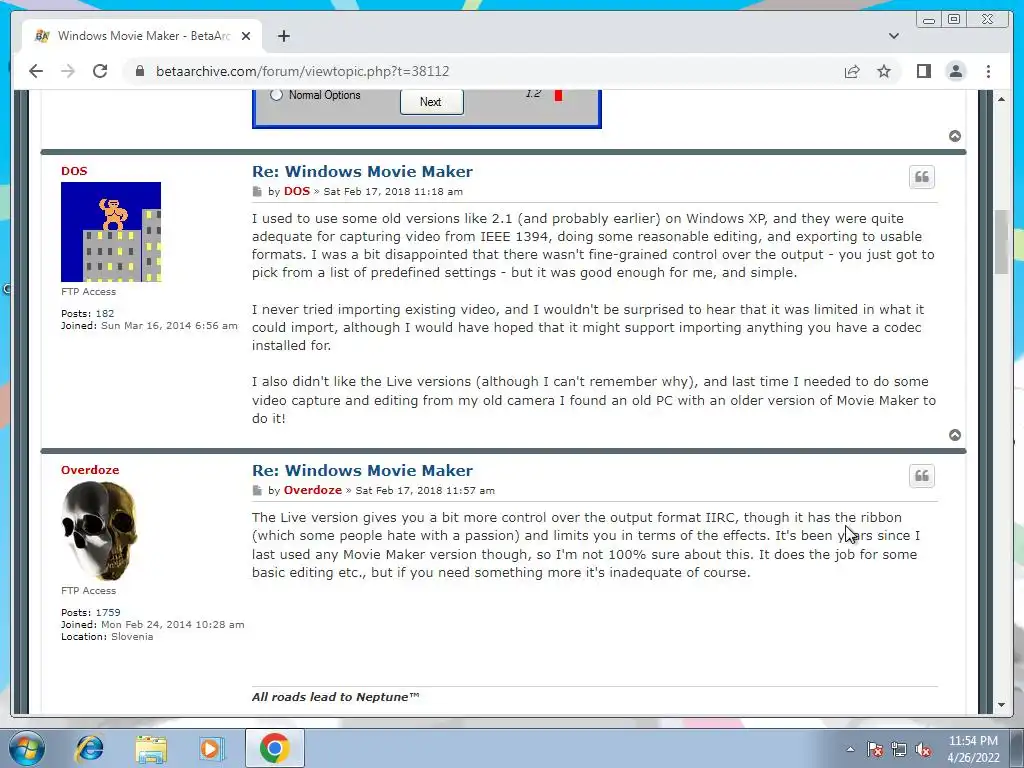Open DOS author link in byline
The width and height of the screenshot is (1024, 768).
click(296, 191)
